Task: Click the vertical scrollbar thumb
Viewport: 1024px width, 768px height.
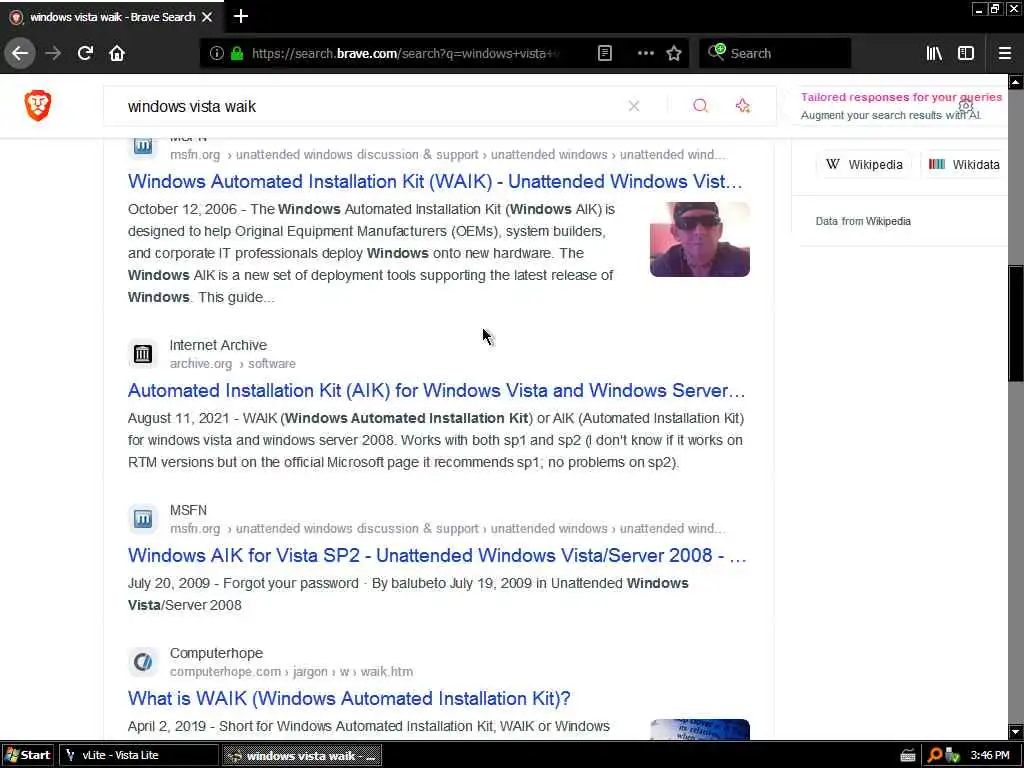Action: tap(1016, 323)
